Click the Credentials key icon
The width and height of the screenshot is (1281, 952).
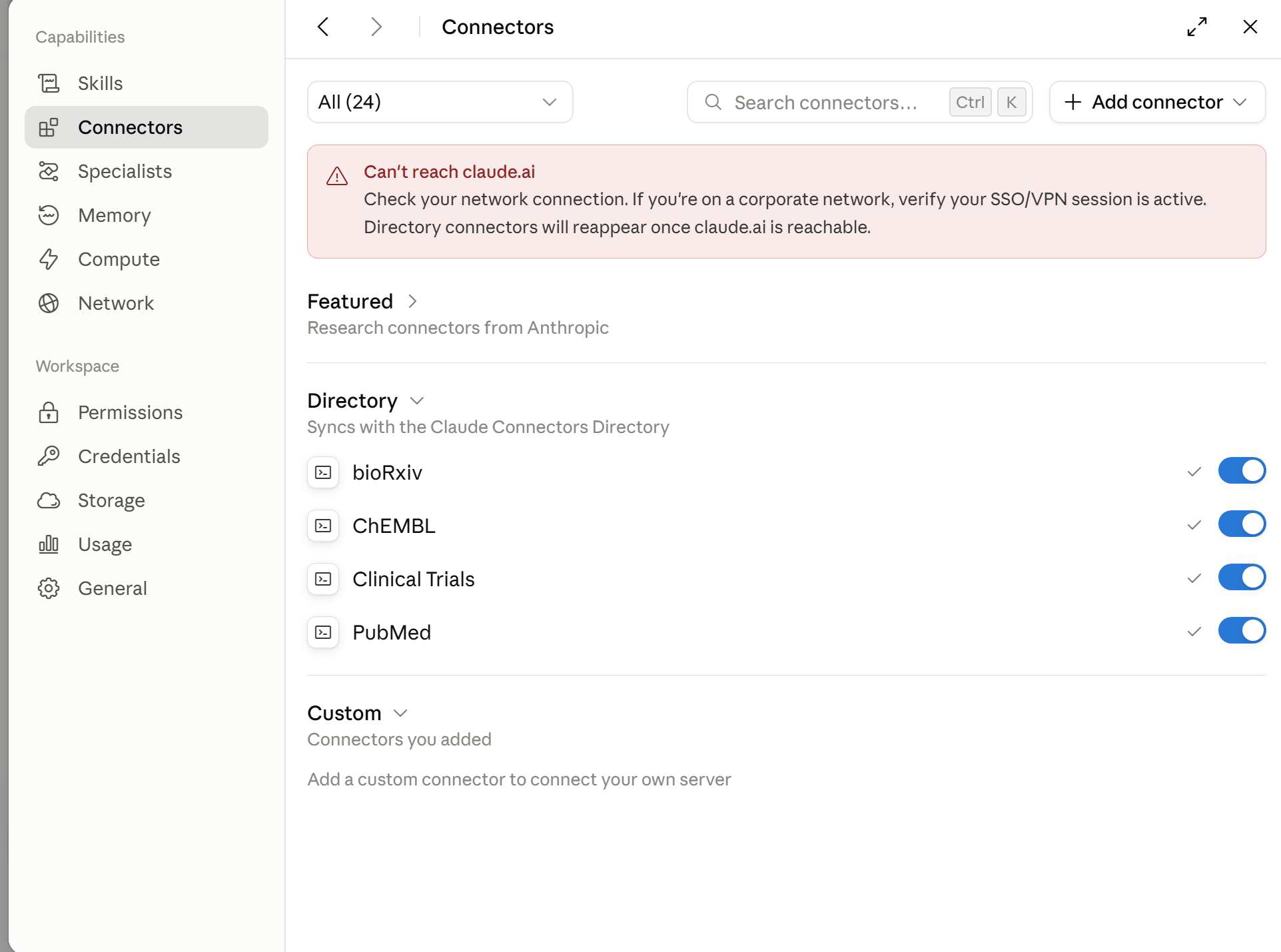(49, 456)
